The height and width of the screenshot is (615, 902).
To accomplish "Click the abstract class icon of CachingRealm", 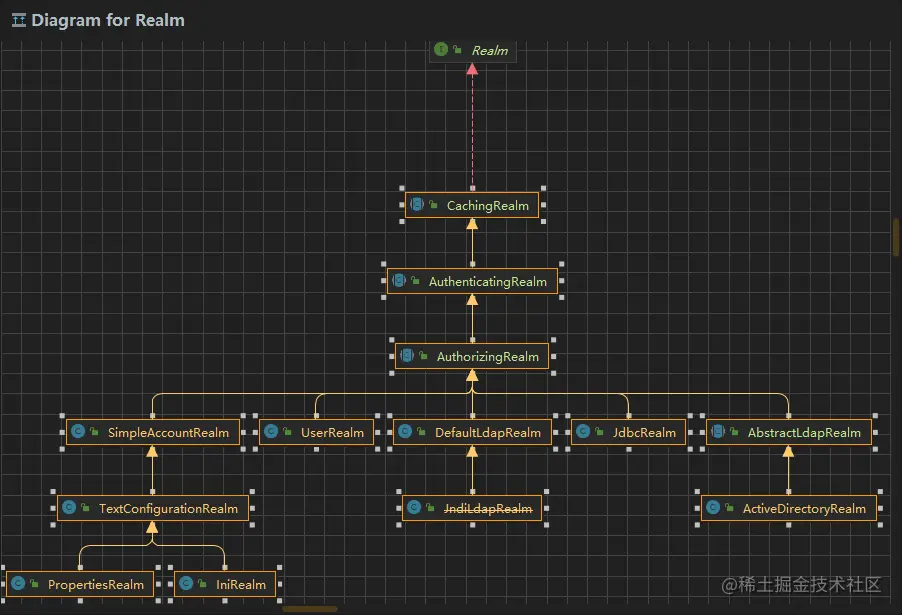I will click(416, 204).
